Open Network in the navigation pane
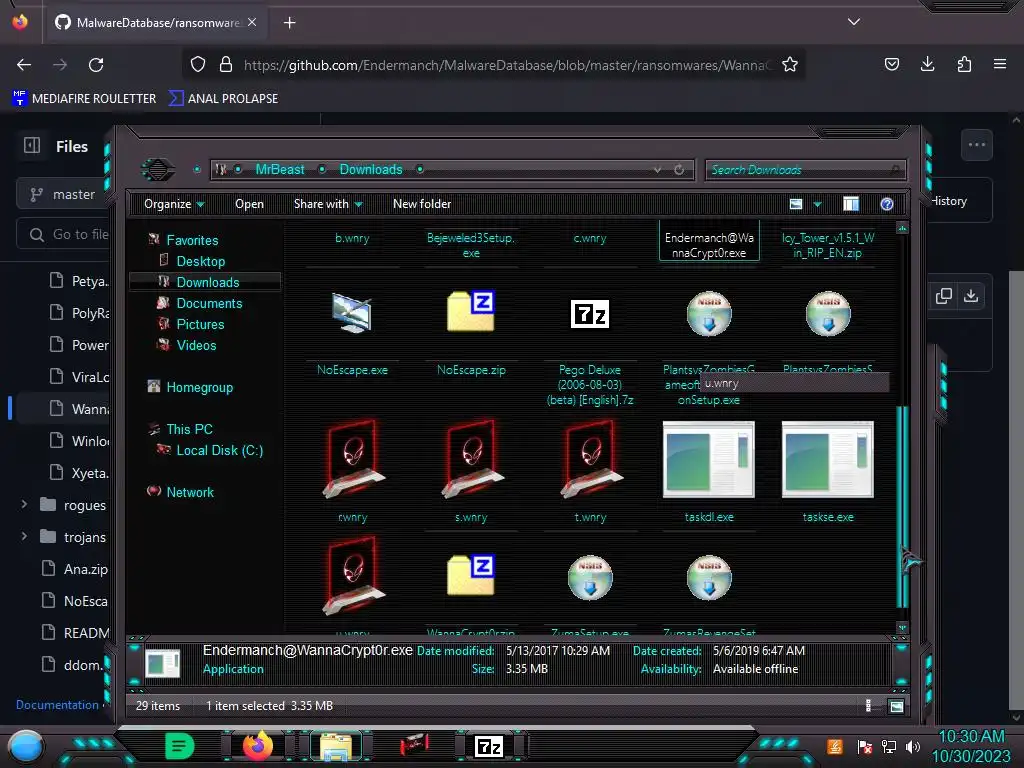 [x=190, y=492]
